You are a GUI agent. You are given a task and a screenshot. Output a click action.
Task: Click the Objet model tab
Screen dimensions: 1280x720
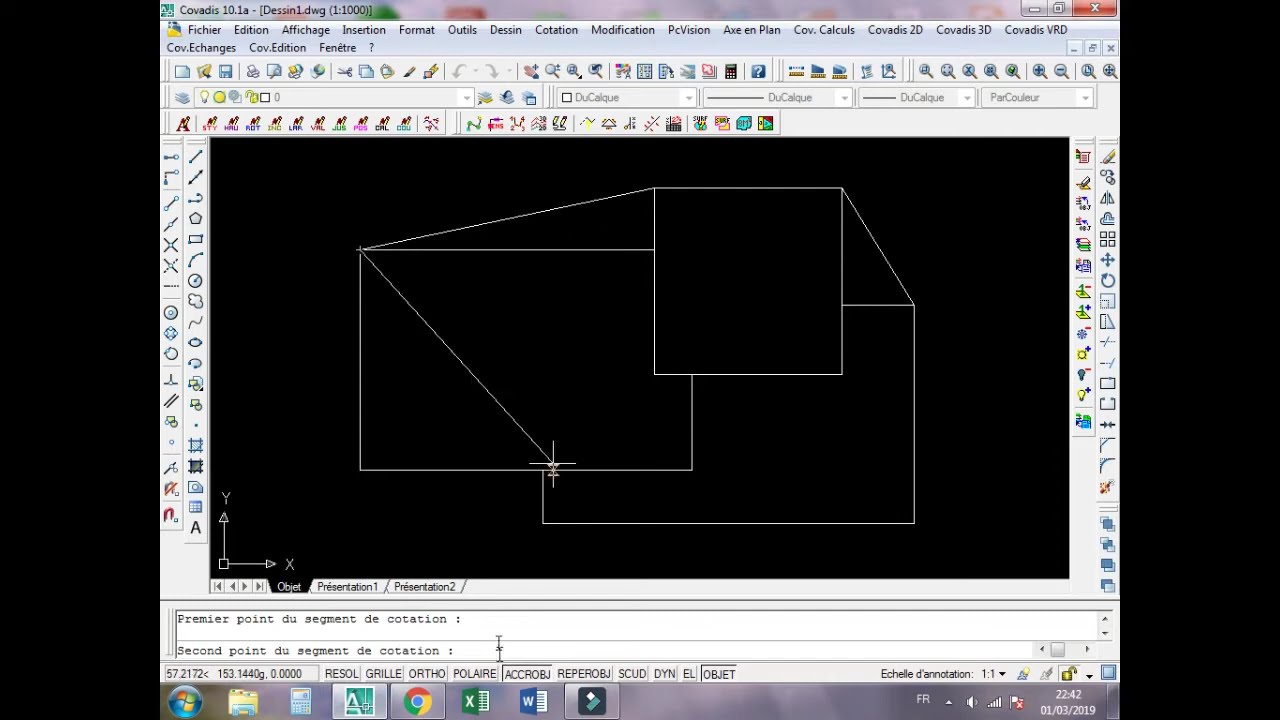[x=289, y=587]
